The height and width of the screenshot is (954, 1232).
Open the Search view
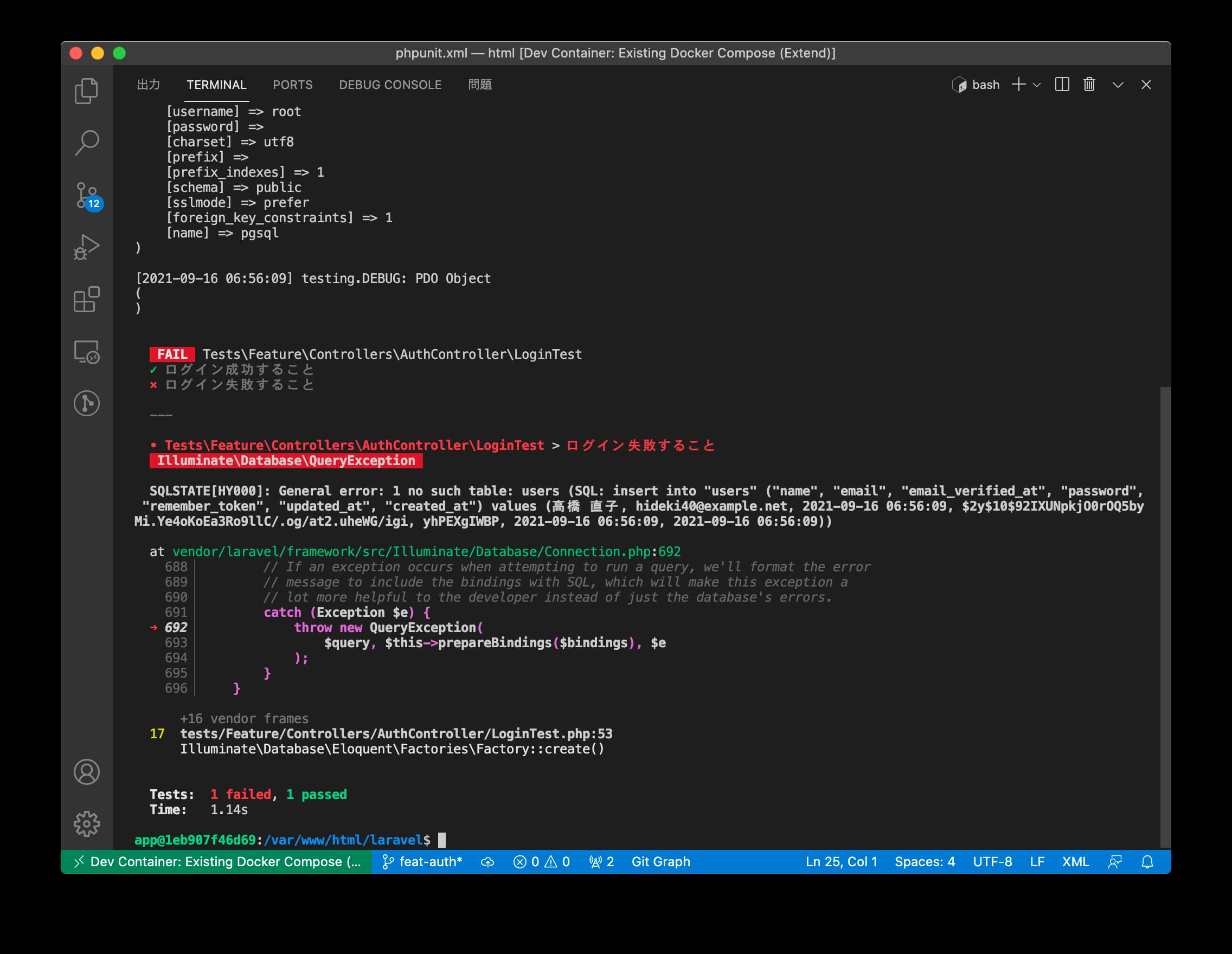(87, 141)
